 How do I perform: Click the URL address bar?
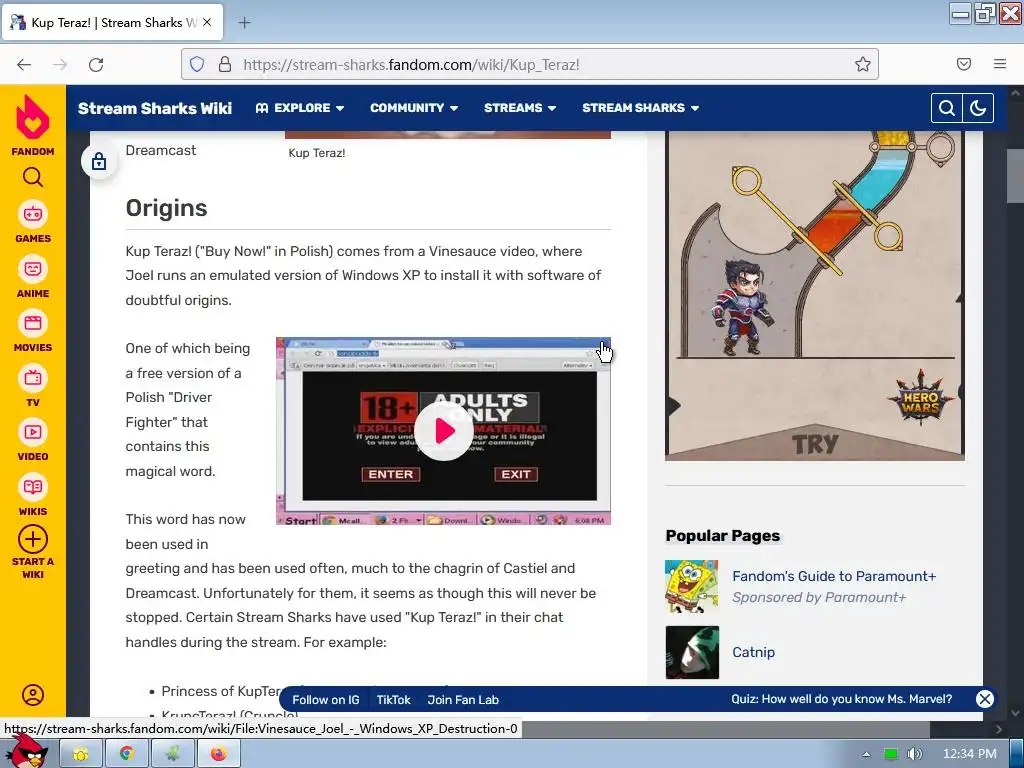point(529,64)
